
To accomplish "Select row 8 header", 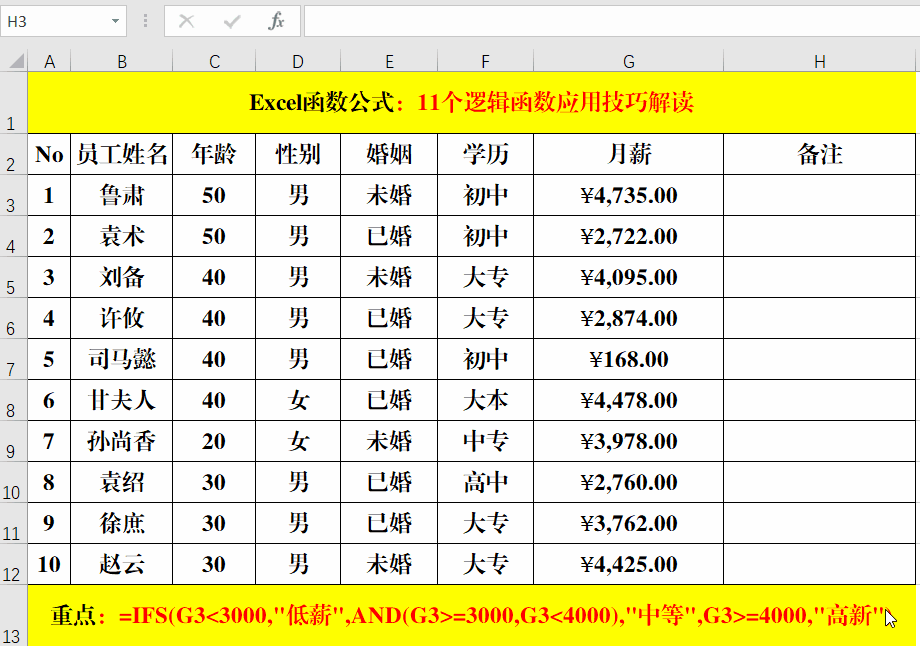I will pyautogui.click(x=13, y=400).
